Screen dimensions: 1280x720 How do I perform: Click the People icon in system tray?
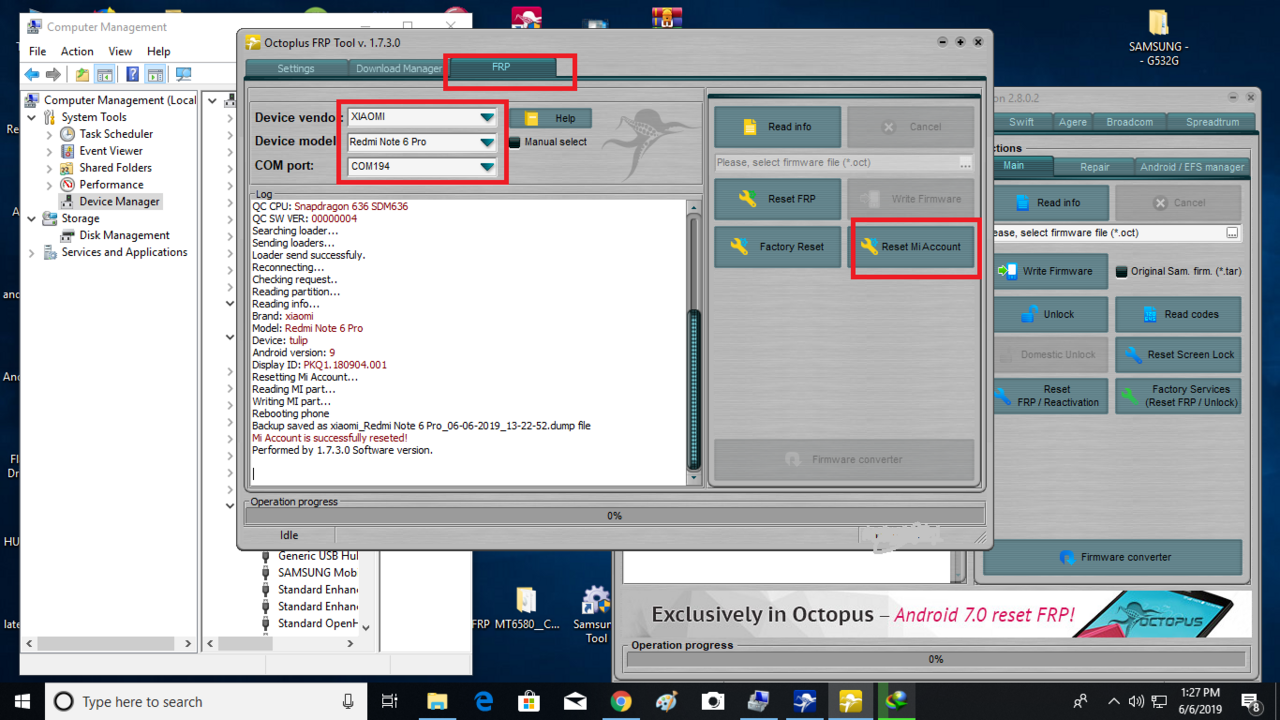coord(1081,701)
